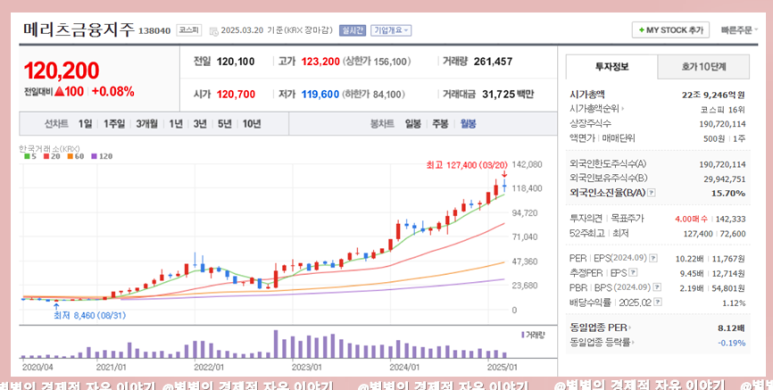Open help icon next to 외국인소진율(B/A)

coord(651,193)
